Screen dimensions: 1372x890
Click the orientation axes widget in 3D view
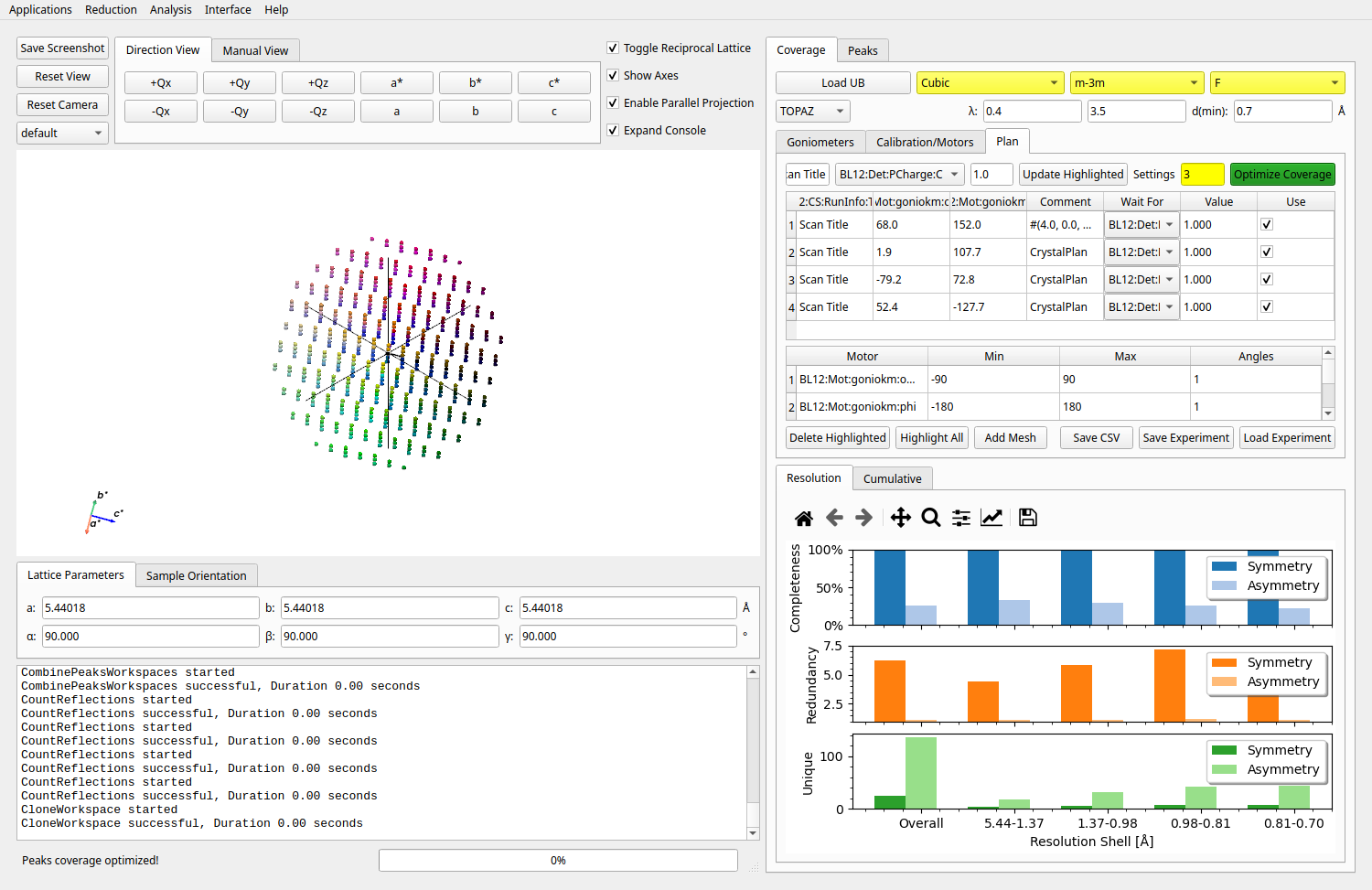[103, 513]
